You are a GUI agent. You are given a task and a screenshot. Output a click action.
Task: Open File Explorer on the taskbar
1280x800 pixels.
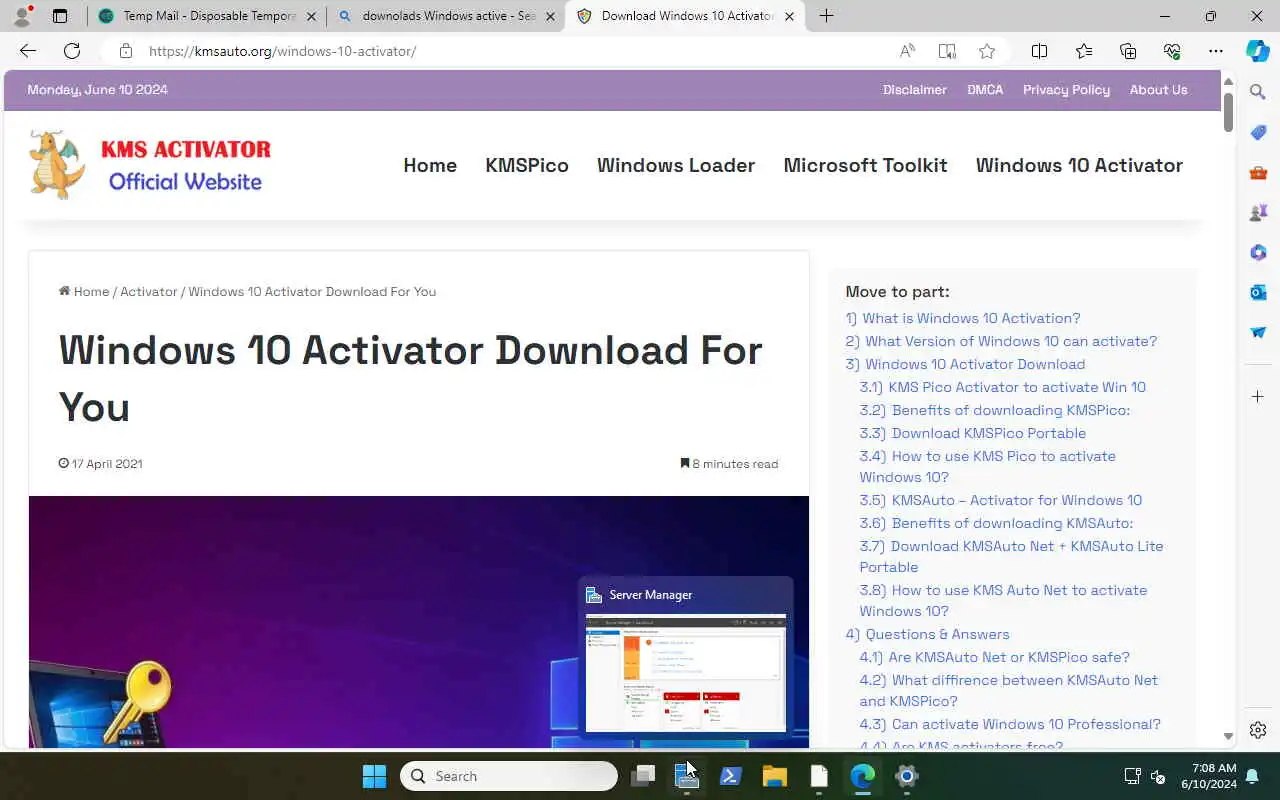point(775,776)
